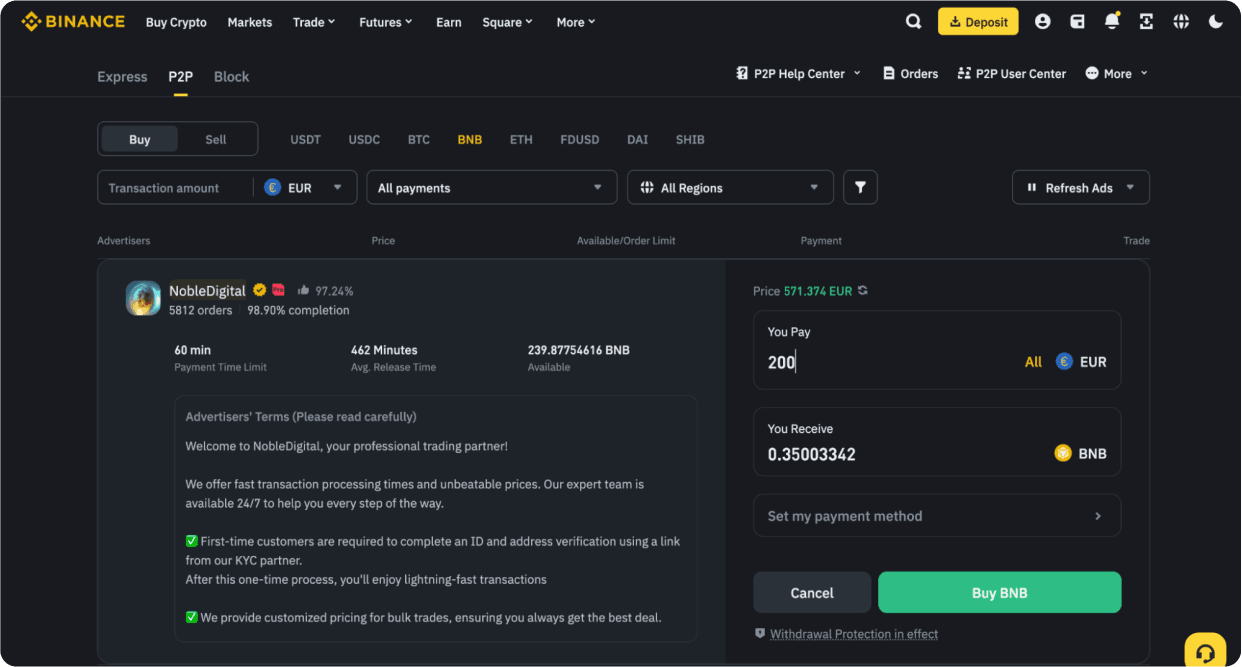The width and height of the screenshot is (1242, 667).
Task: Click the app download QR icon
Action: [x=1146, y=21]
